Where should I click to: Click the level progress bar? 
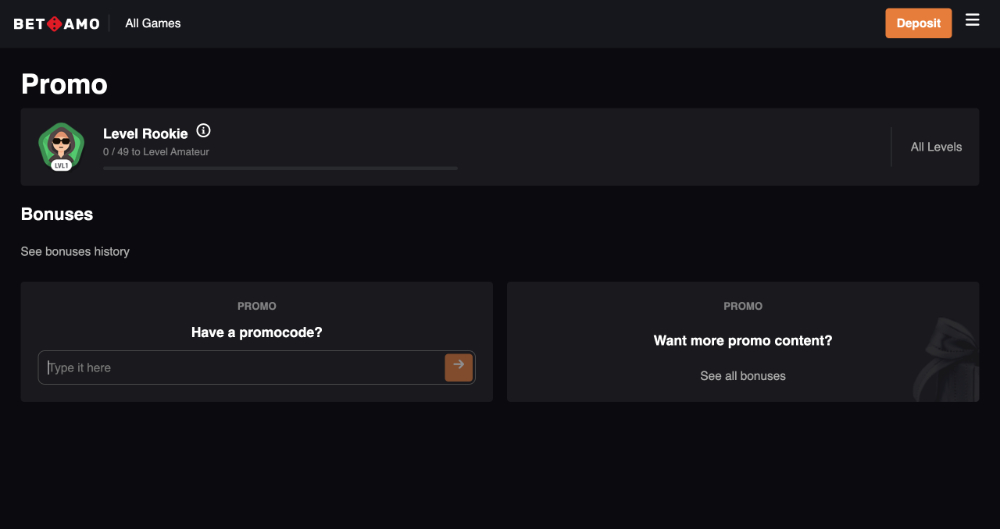click(x=280, y=168)
